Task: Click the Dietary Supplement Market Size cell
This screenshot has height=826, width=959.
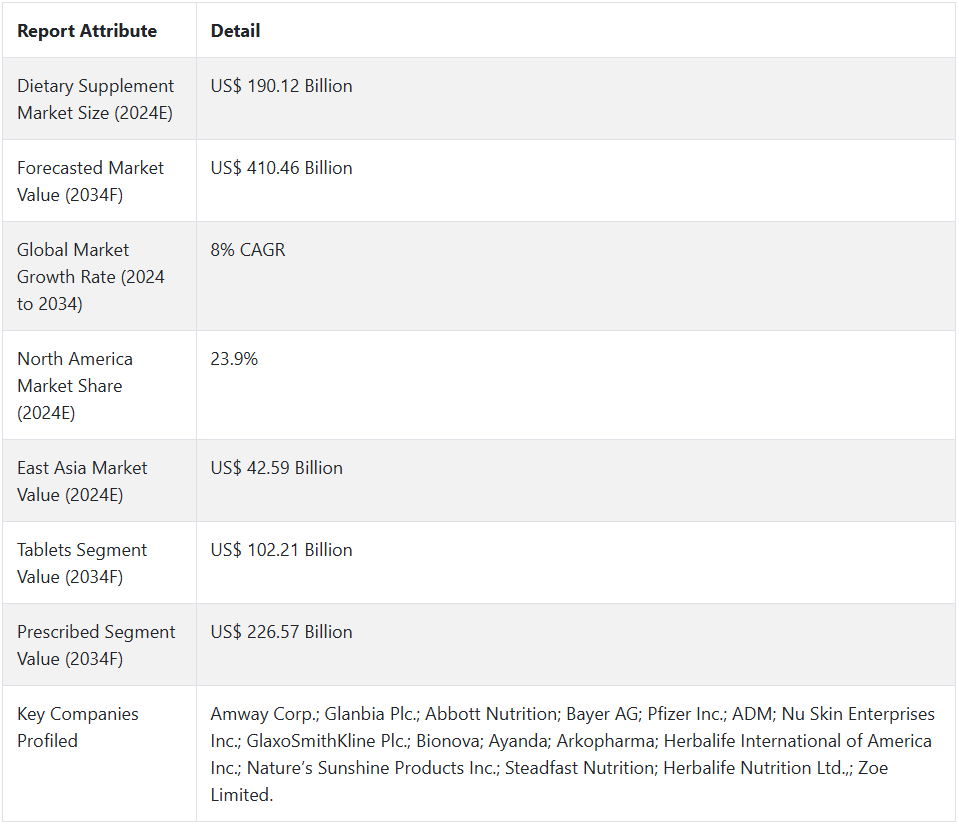Action: pyautogui.click(x=95, y=99)
